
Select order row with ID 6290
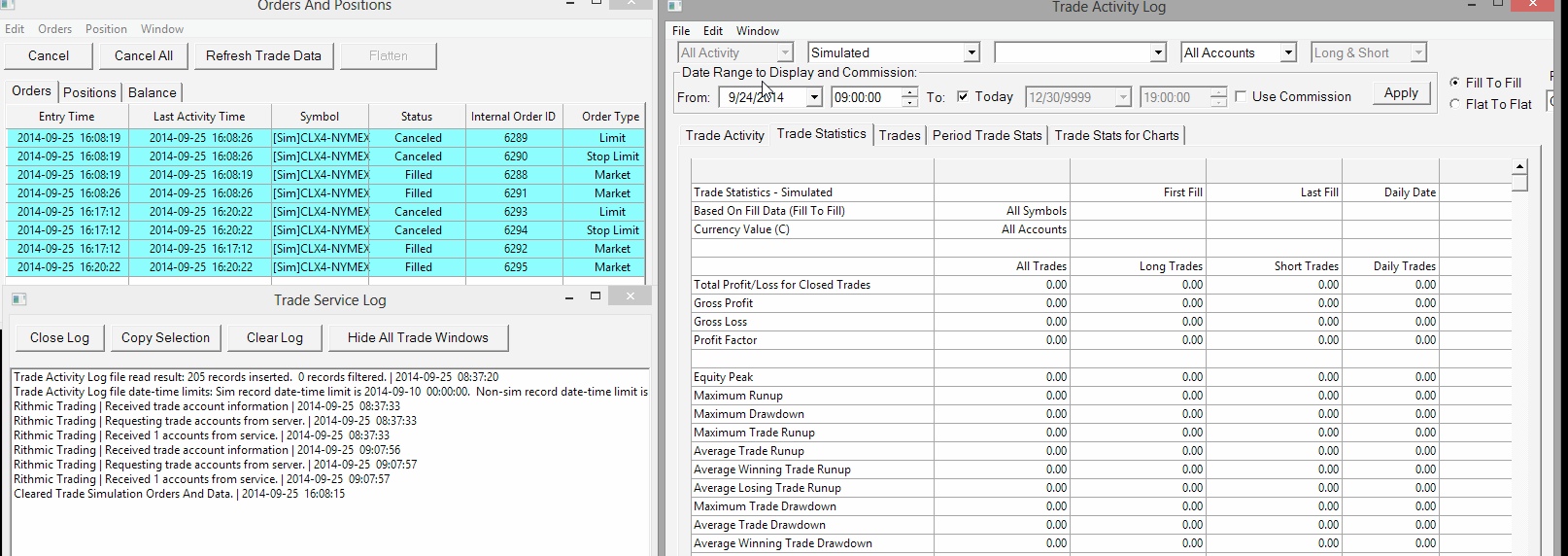click(x=325, y=156)
